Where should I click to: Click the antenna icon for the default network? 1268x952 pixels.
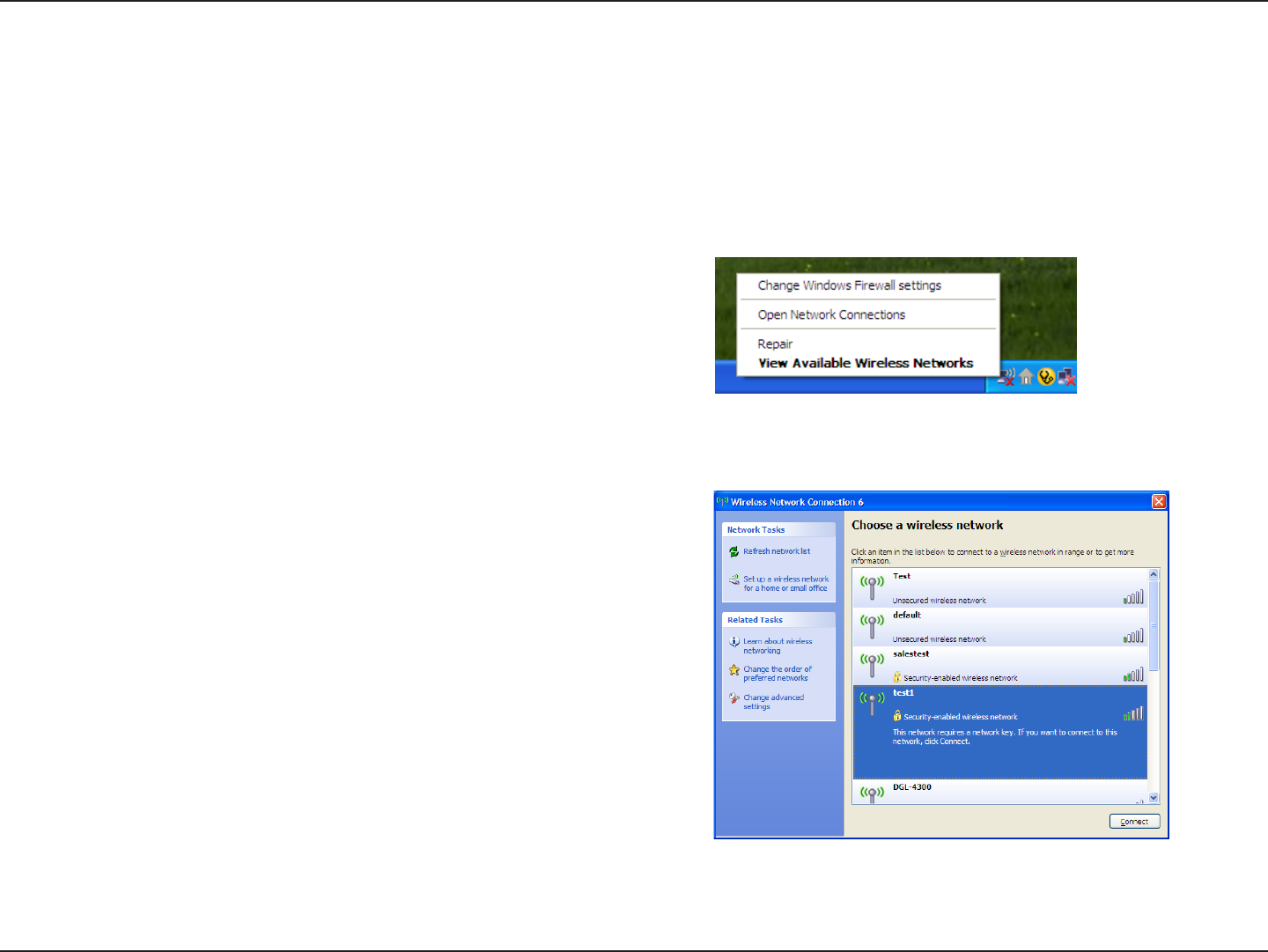click(872, 626)
